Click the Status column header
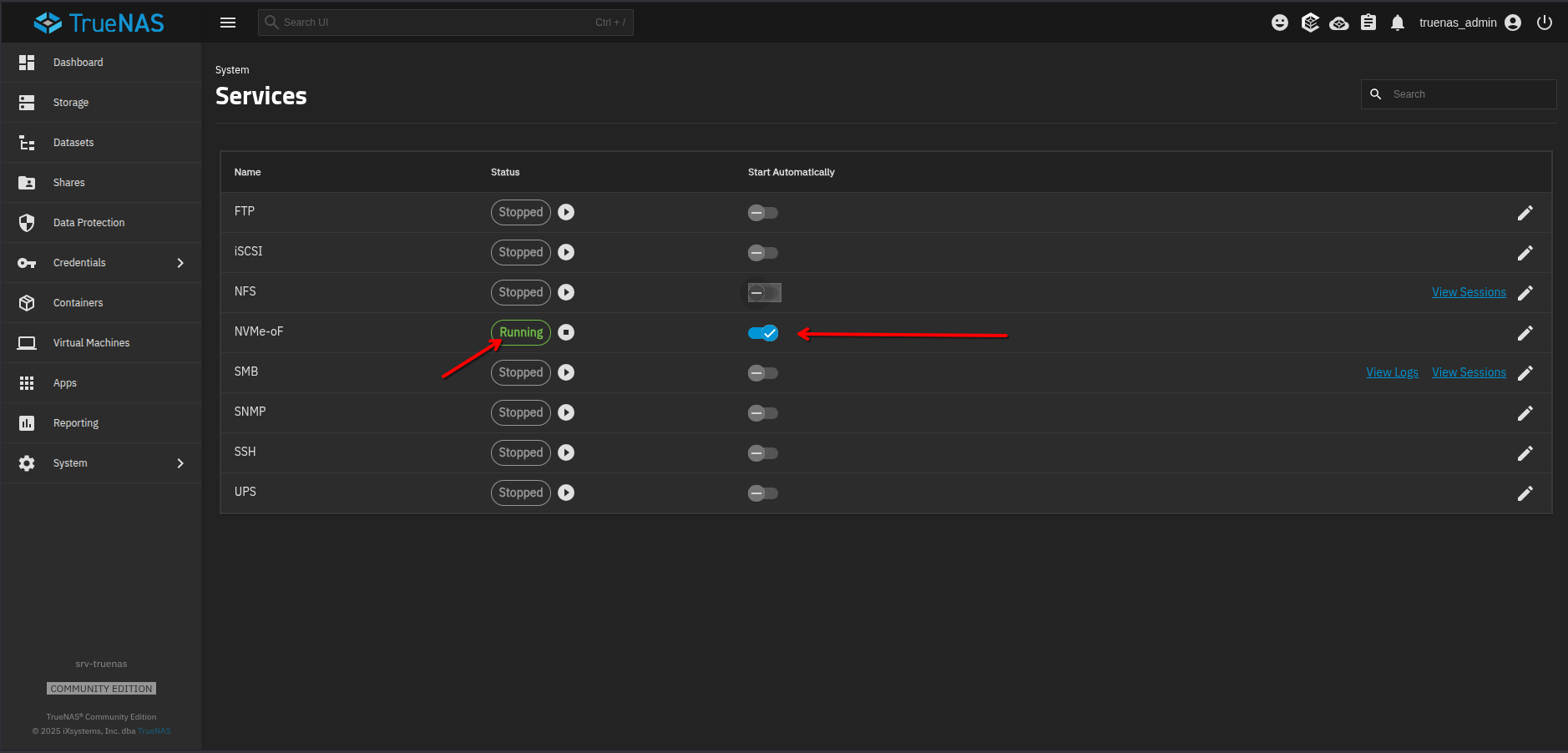Screen dimensions: 1568x753 [505, 172]
